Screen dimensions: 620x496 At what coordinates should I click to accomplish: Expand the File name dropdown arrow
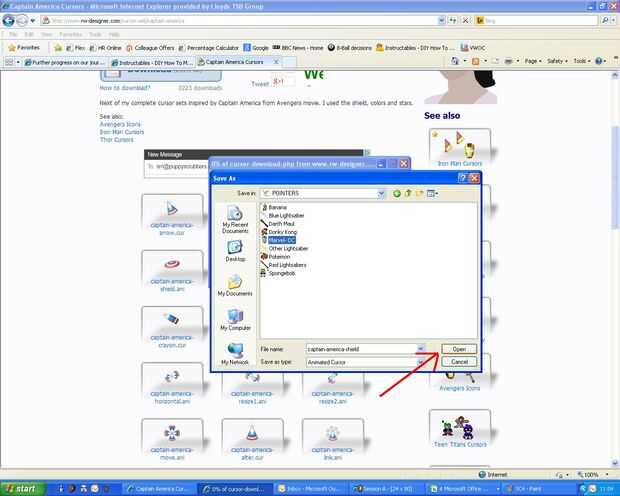(x=420, y=349)
